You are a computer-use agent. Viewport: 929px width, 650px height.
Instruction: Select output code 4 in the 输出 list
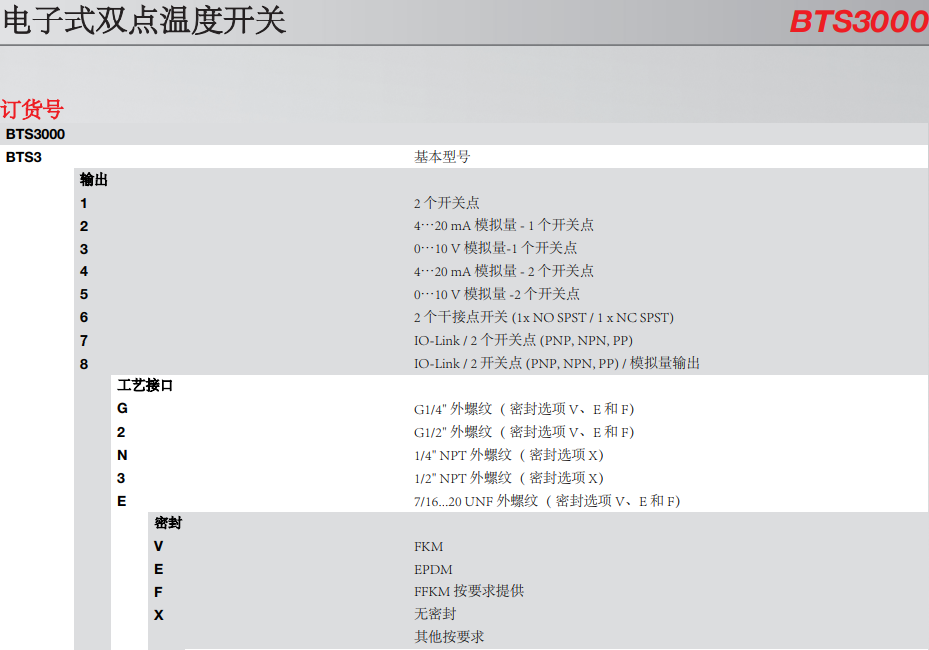pyautogui.click(x=84, y=271)
